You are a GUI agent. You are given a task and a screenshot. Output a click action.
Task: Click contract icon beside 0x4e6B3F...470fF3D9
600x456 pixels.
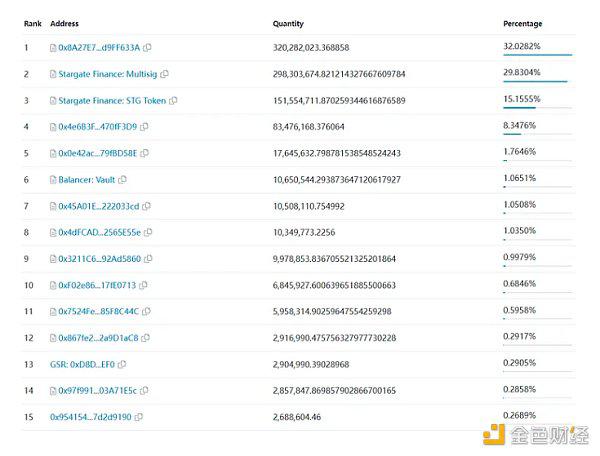point(53,127)
